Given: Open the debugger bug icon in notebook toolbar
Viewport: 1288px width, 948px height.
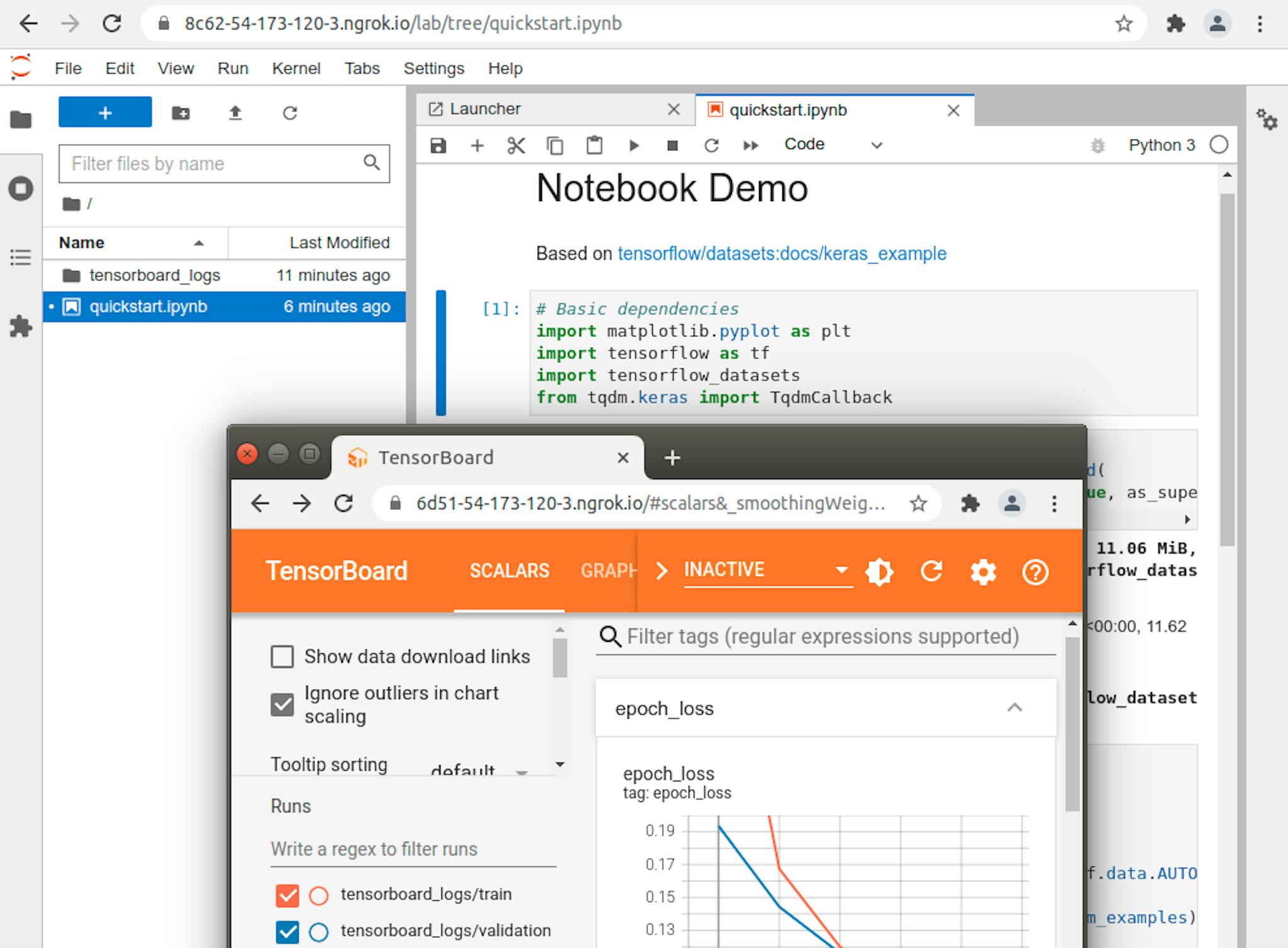Looking at the screenshot, I should (x=1097, y=146).
